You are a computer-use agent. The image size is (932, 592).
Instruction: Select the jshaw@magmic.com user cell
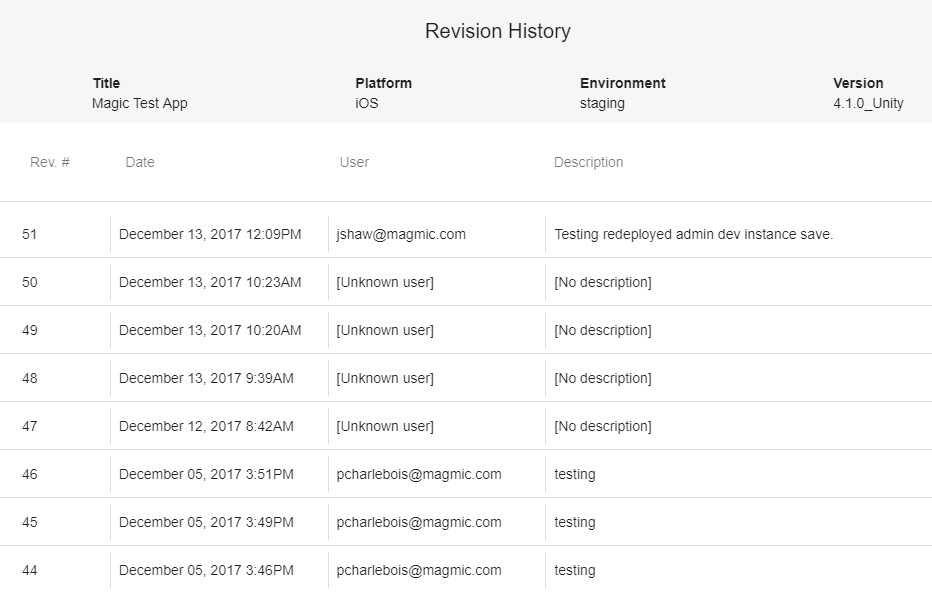click(x=401, y=234)
